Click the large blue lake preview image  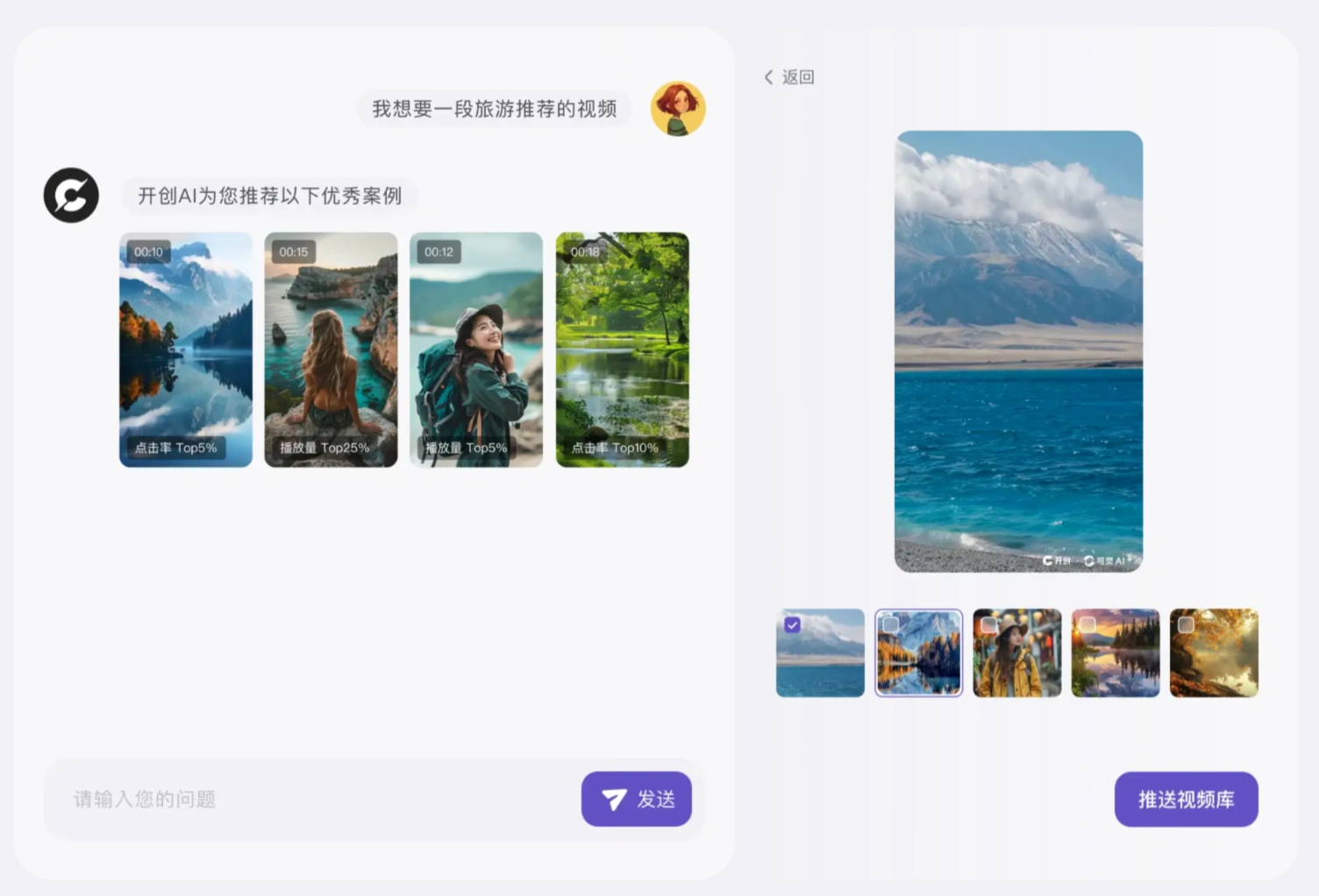(x=1018, y=351)
